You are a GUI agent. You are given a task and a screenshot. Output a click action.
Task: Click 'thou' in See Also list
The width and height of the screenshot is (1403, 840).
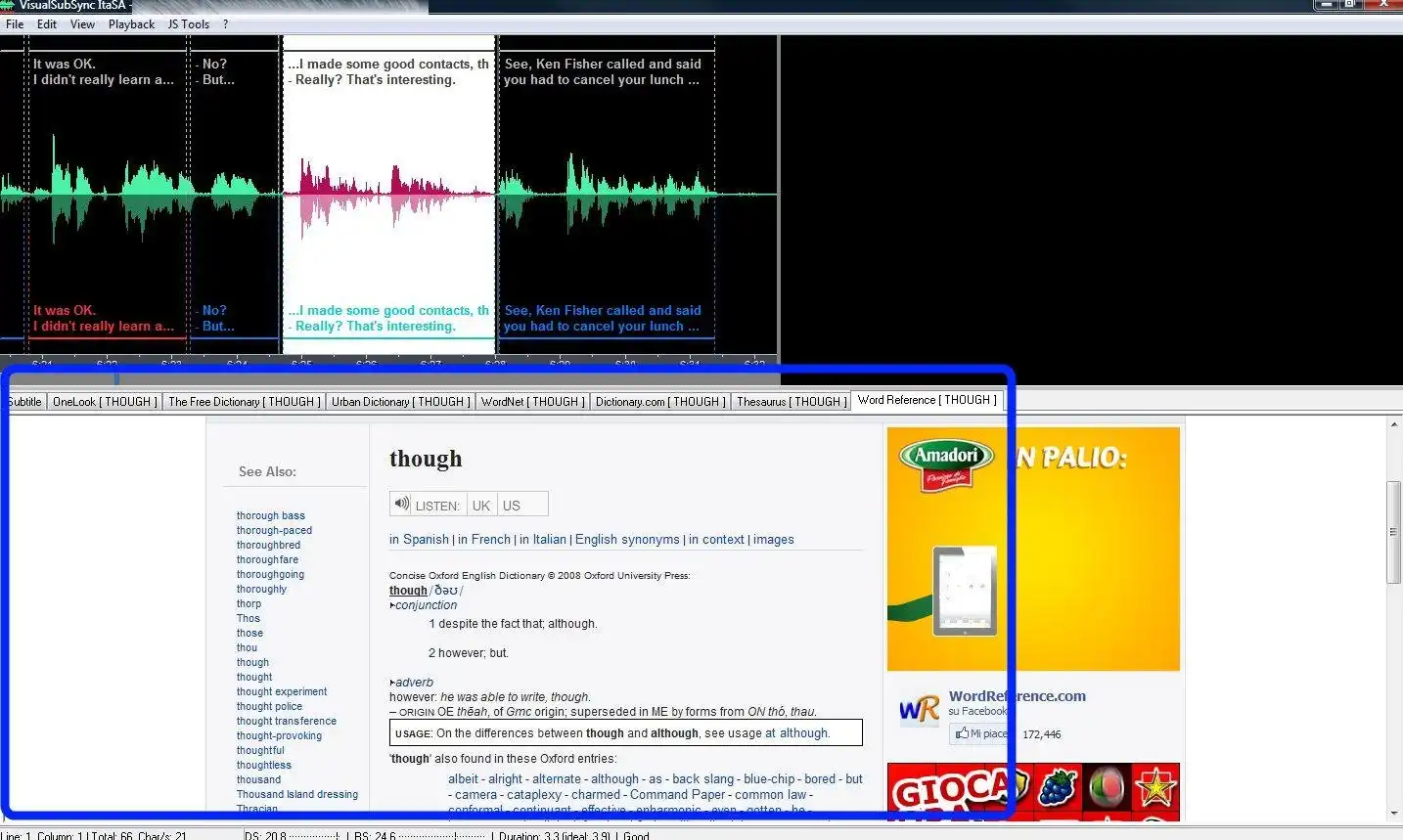247,647
